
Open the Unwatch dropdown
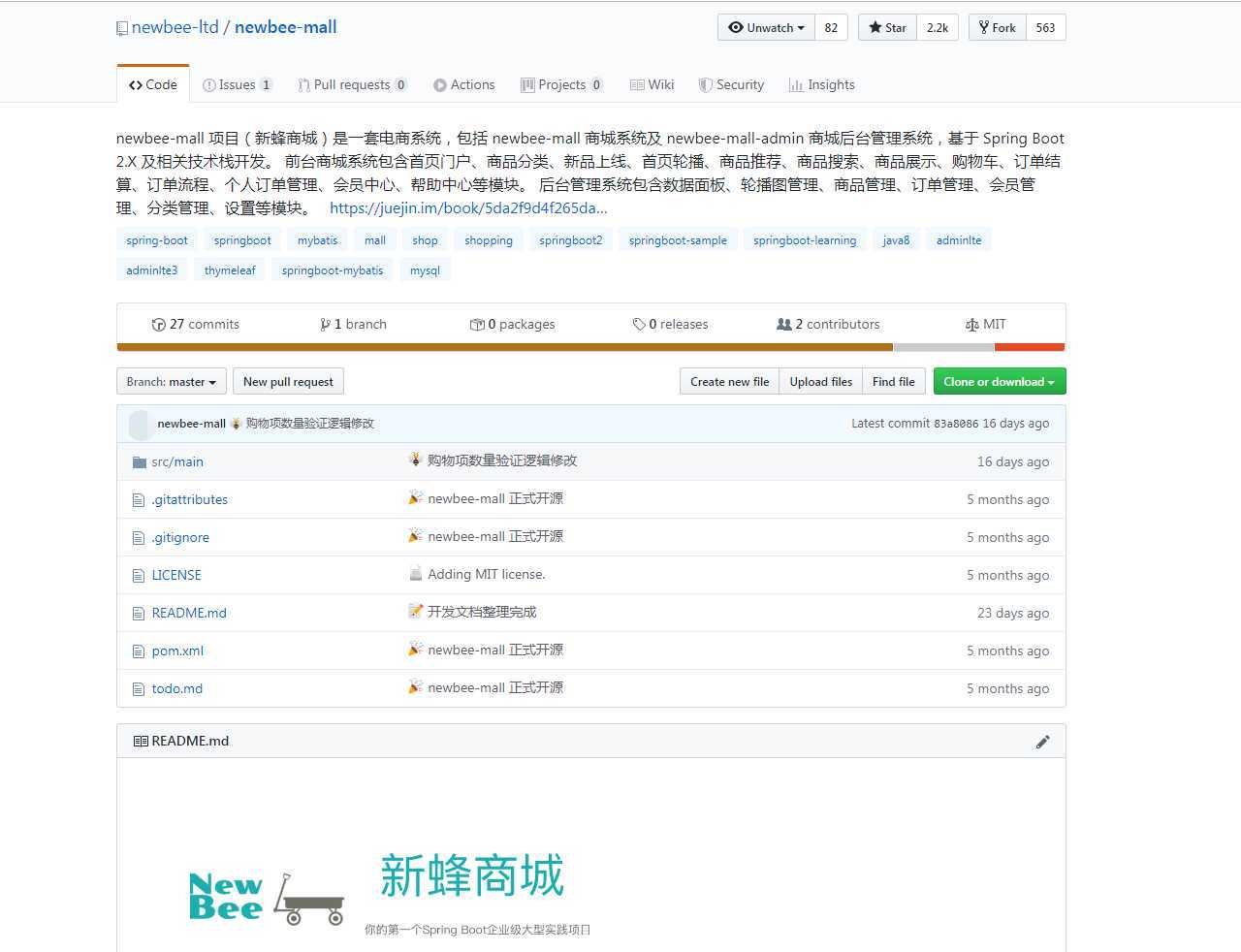click(767, 27)
